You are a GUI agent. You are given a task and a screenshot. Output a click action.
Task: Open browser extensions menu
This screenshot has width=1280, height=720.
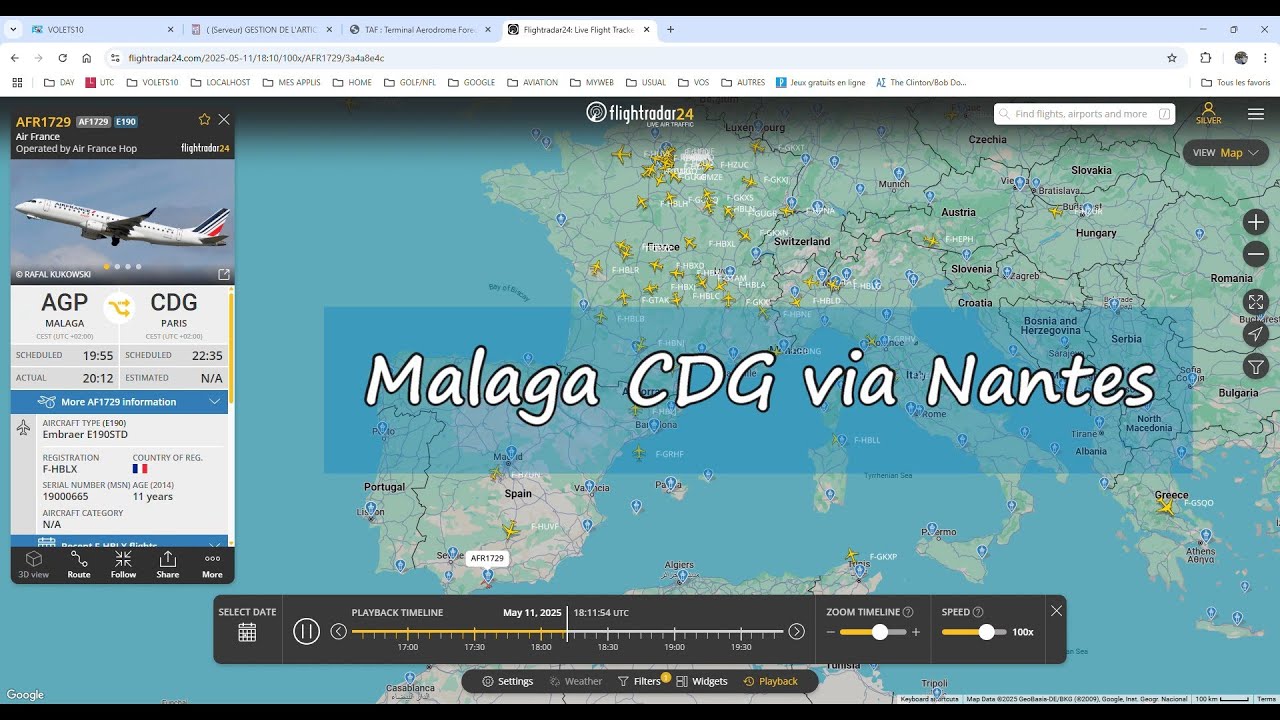click(1205, 58)
